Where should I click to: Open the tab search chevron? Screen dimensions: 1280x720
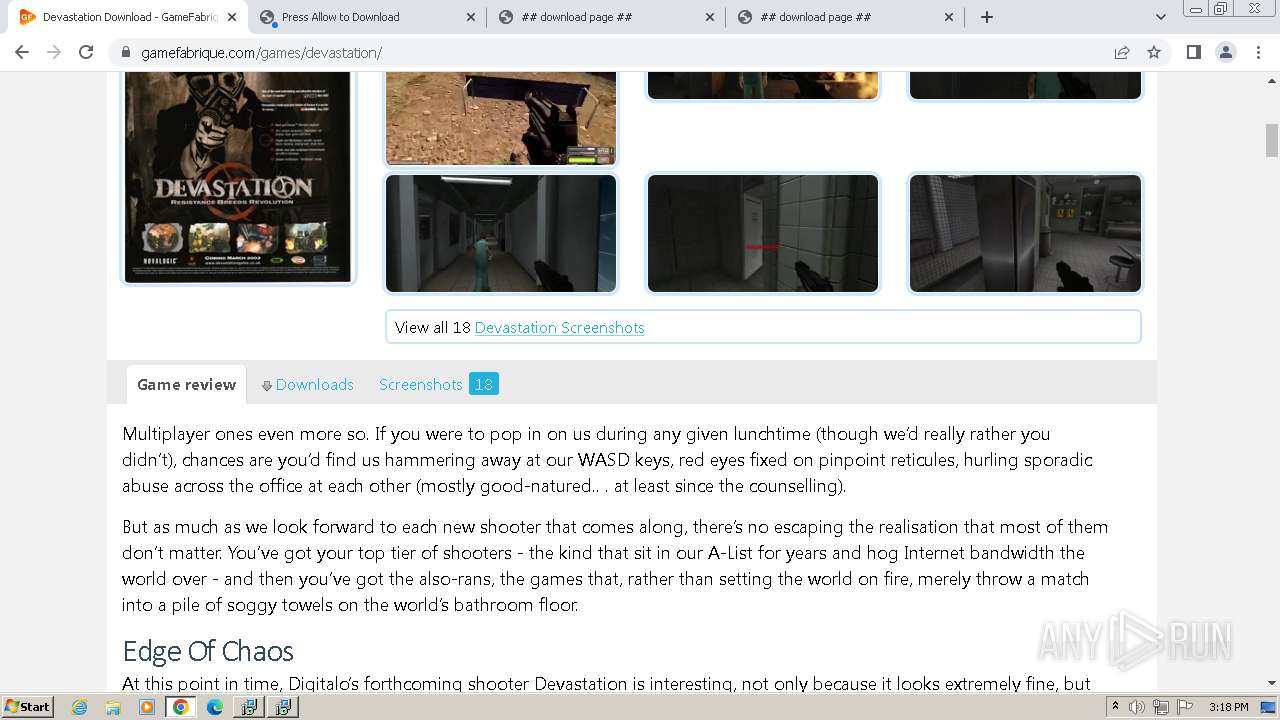(x=1160, y=17)
